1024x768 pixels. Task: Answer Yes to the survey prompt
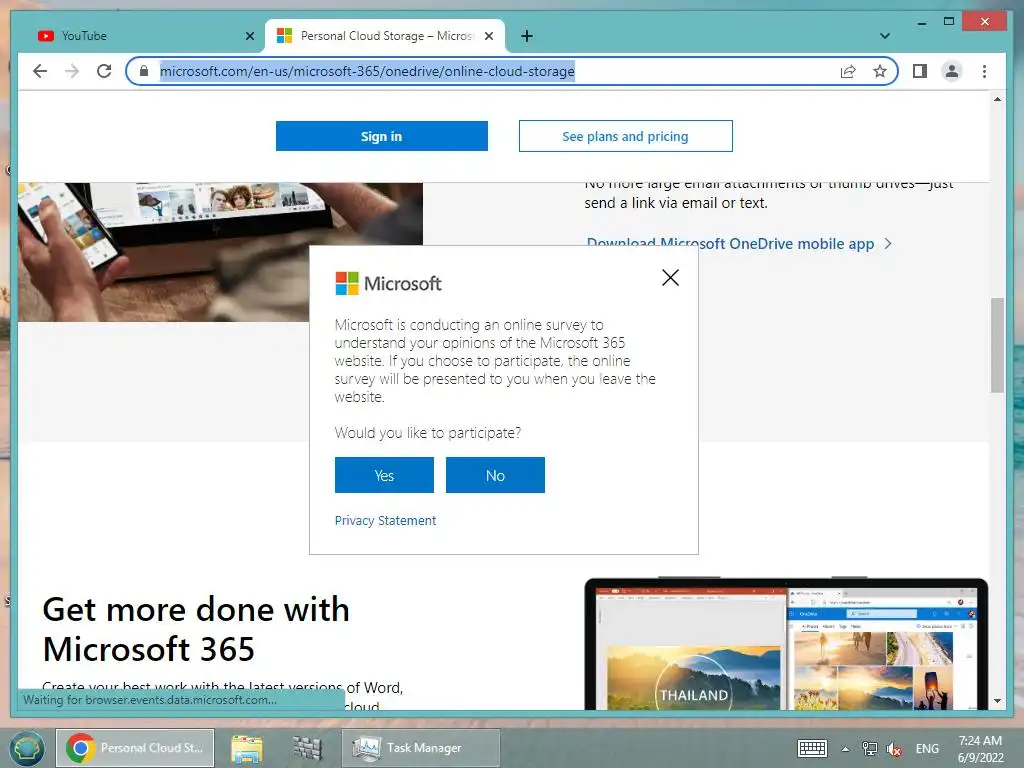click(x=384, y=475)
